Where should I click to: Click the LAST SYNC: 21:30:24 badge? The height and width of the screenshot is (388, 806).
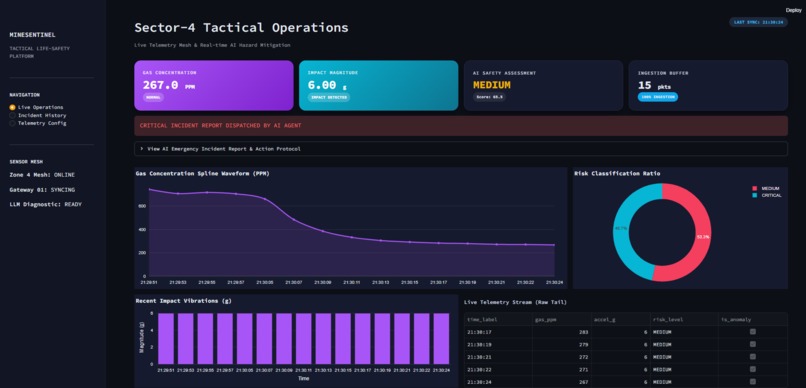758,22
